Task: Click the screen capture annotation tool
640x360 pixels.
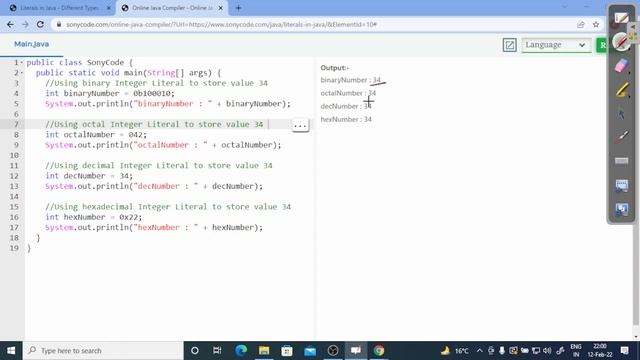Action: tap(622, 185)
